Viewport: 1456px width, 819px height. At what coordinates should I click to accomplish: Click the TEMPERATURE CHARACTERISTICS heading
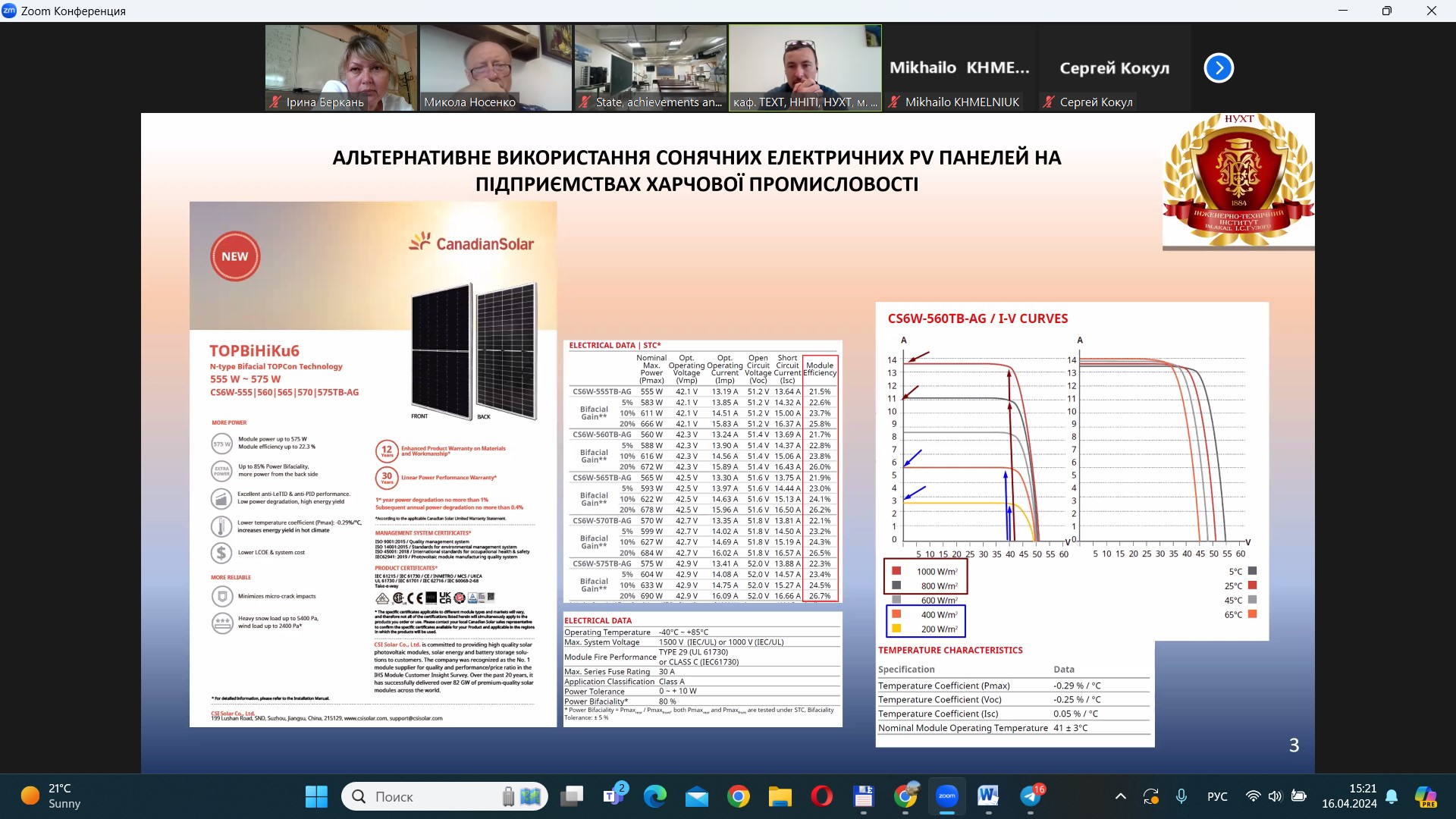[950, 650]
